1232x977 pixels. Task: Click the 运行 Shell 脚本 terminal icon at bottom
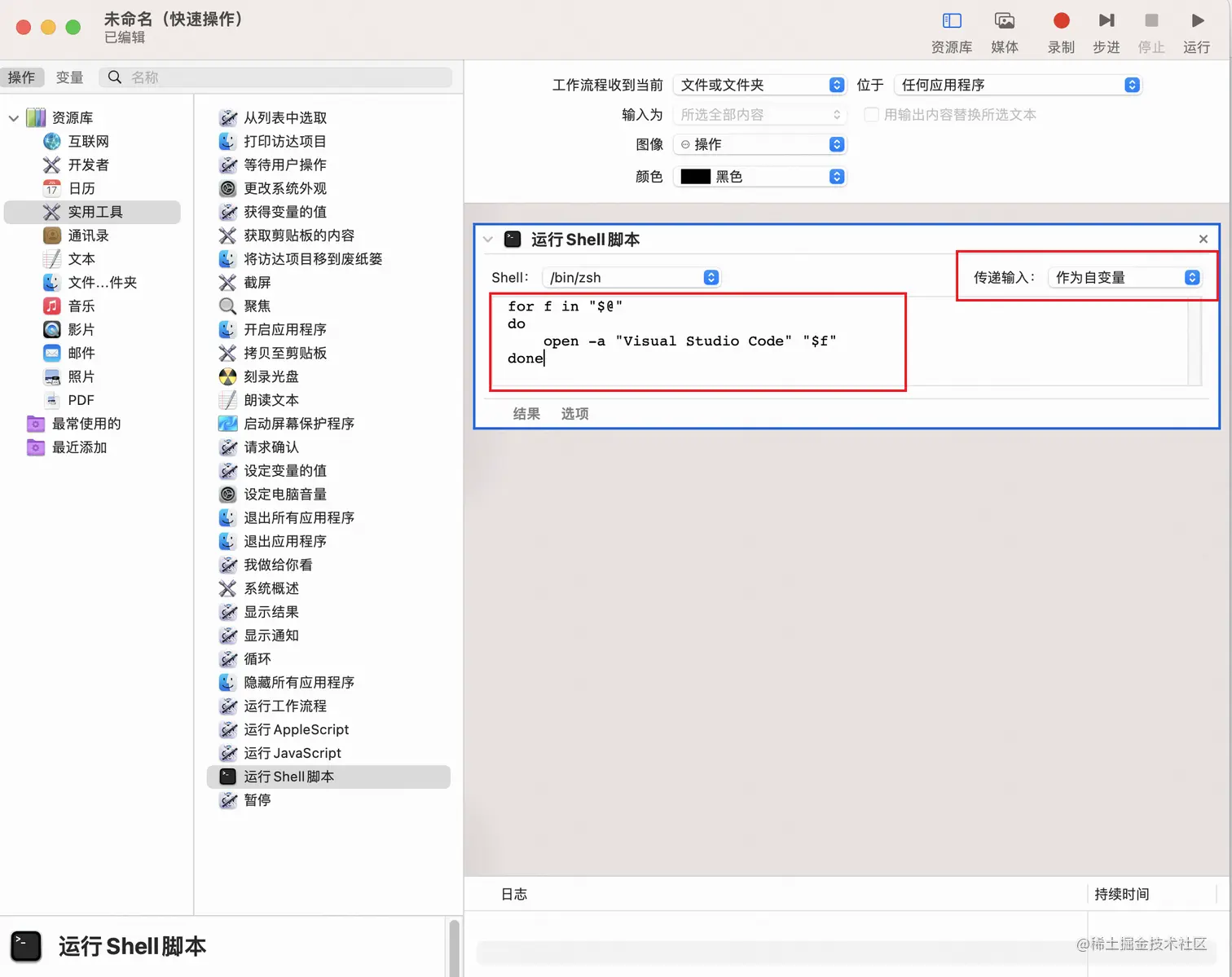point(26,946)
